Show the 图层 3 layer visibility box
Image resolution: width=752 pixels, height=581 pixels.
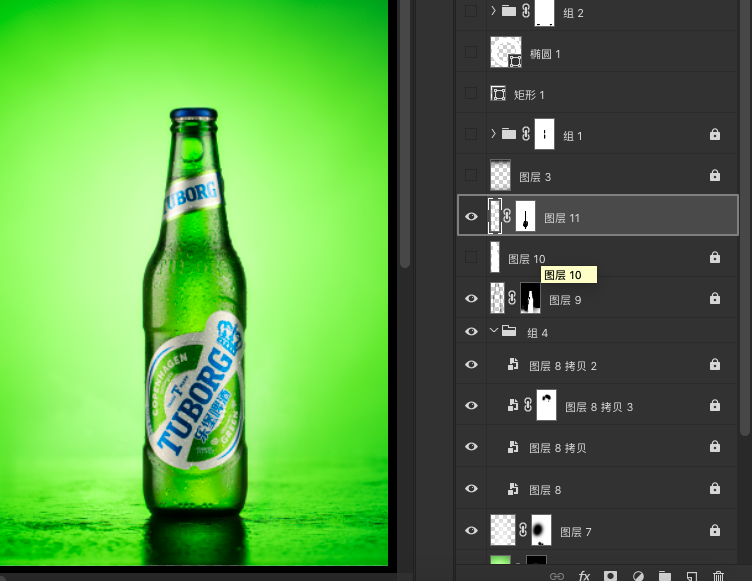click(x=471, y=175)
